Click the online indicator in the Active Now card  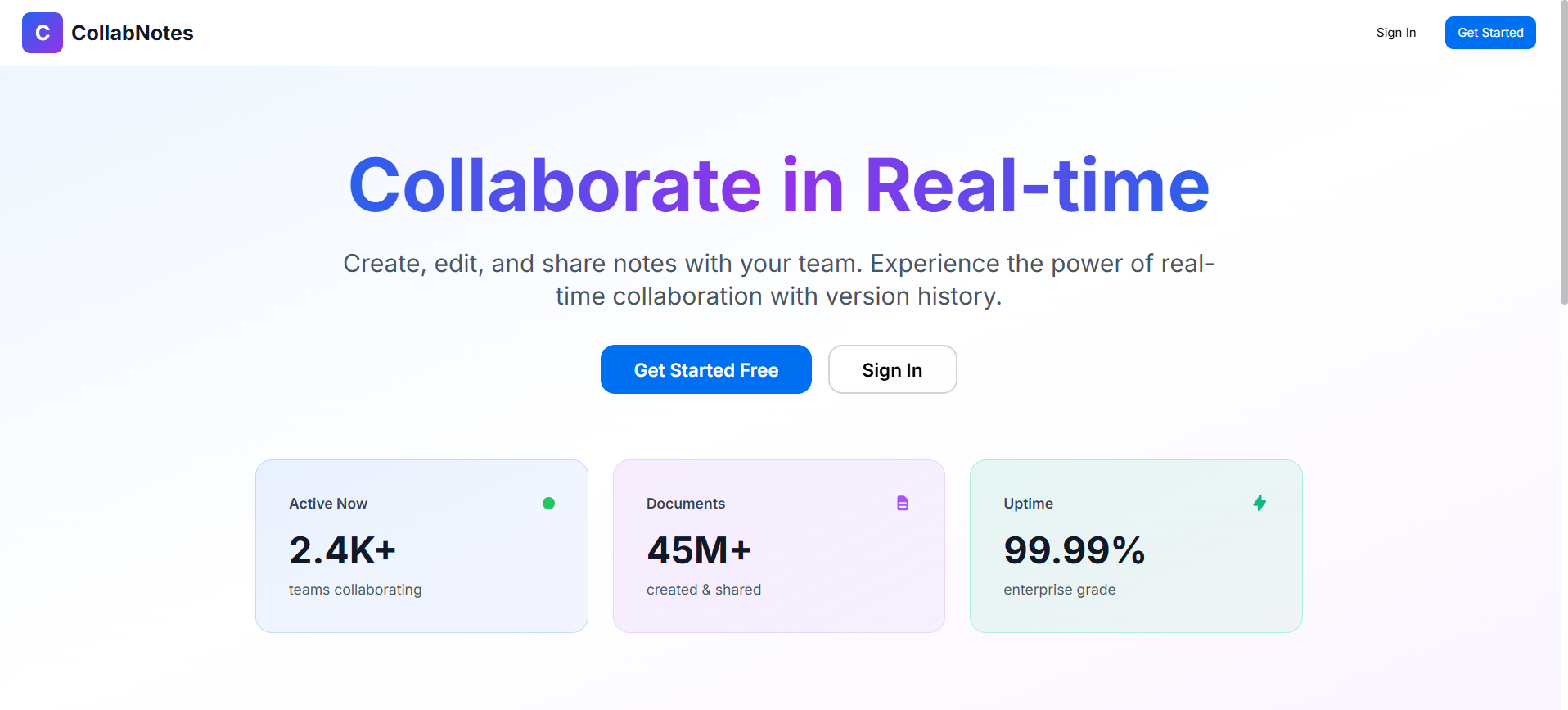click(549, 503)
